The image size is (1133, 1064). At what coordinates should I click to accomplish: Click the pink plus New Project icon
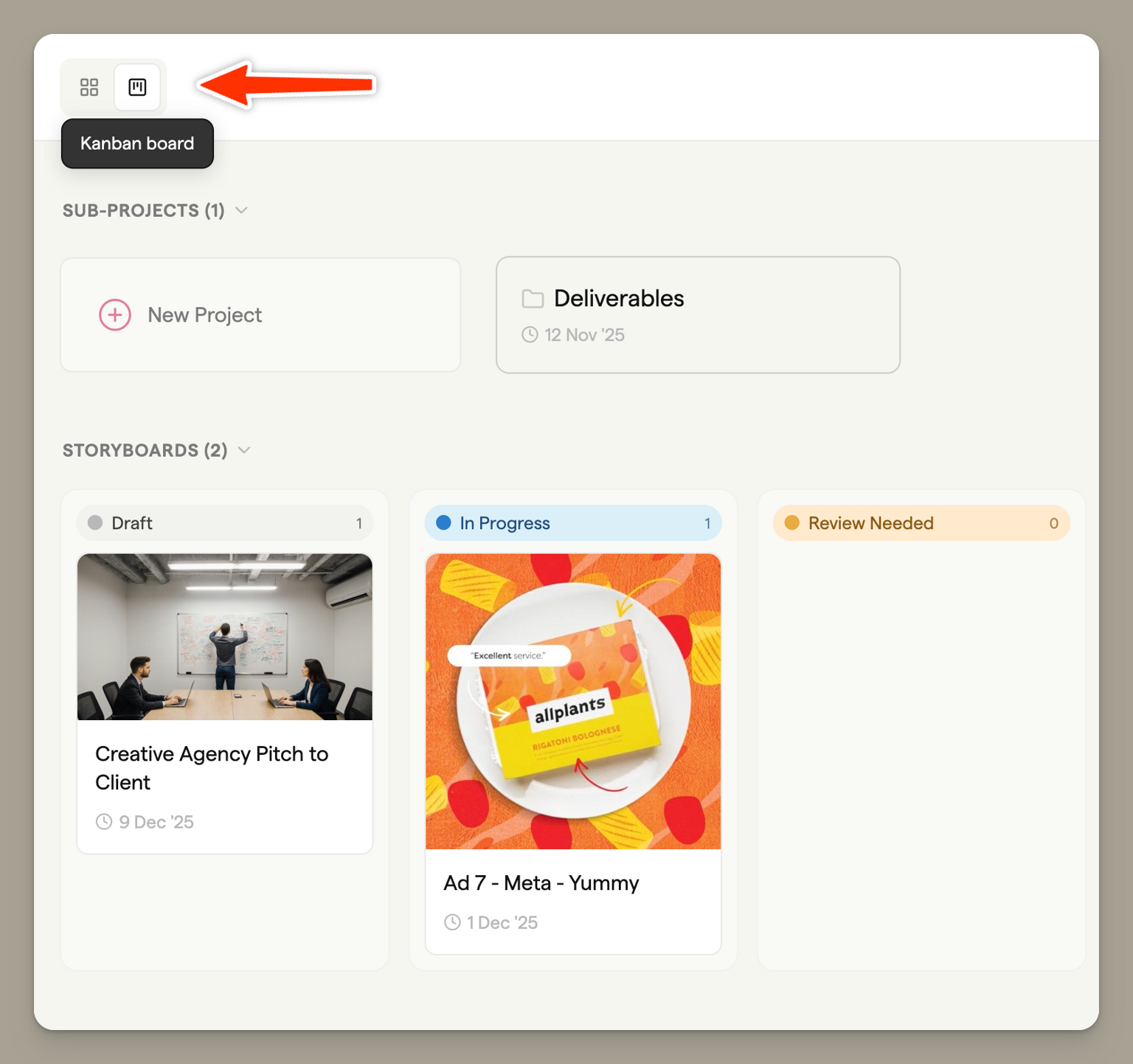pos(115,315)
